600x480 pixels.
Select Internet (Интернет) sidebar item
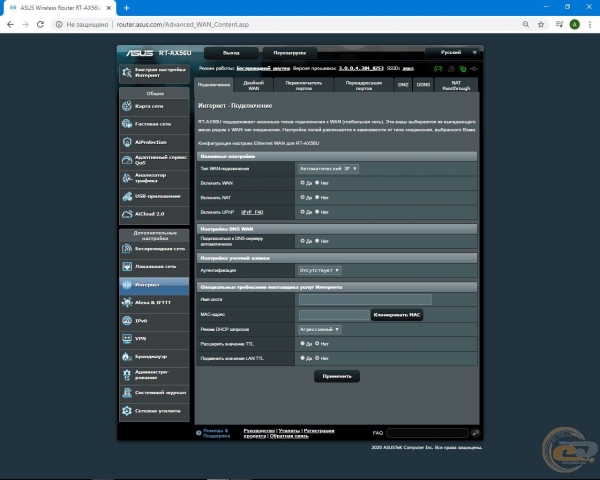click(x=154, y=285)
